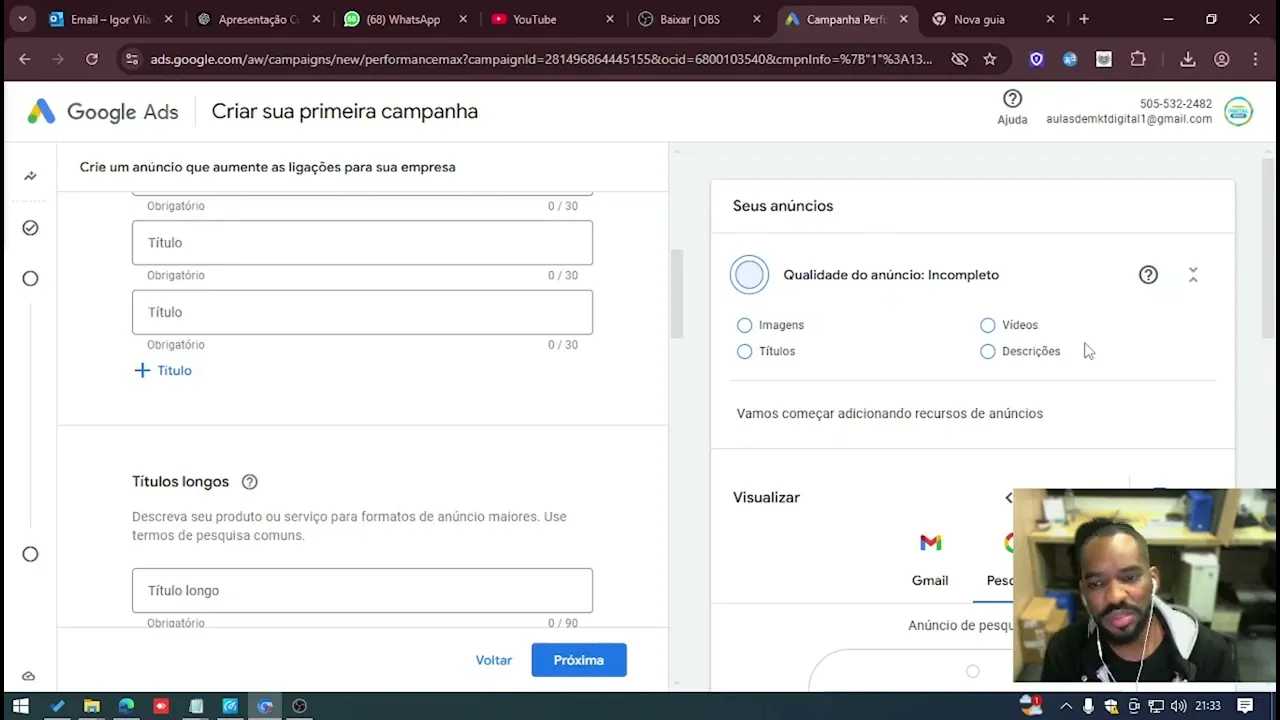The width and height of the screenshot is (1280, 720).
Task: Switch to the Nova guia tab
Action: (993, 19)
